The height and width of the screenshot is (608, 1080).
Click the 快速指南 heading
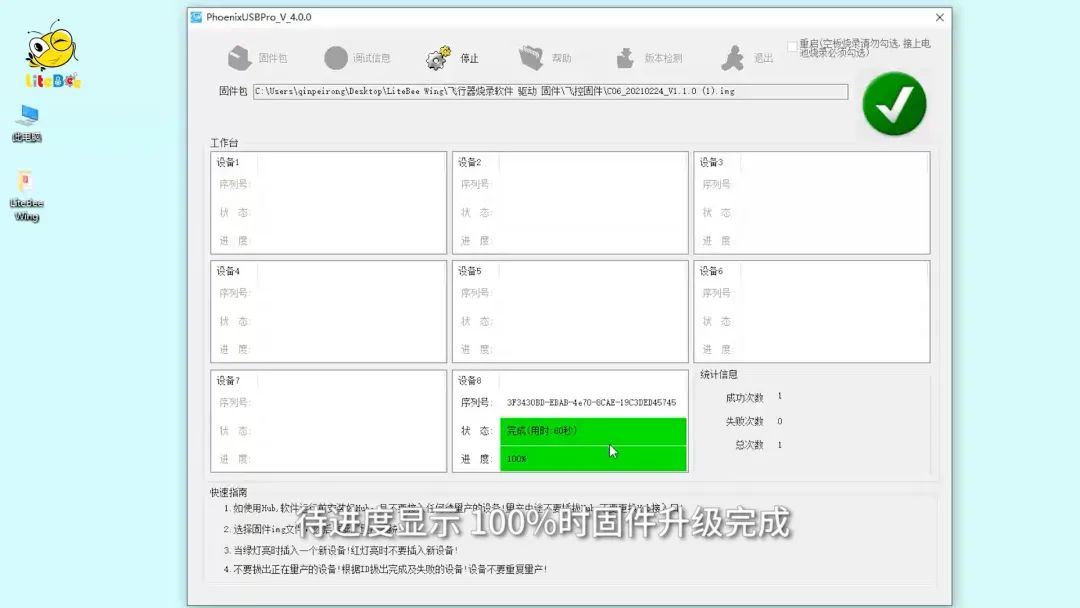[x=229, y=493]
